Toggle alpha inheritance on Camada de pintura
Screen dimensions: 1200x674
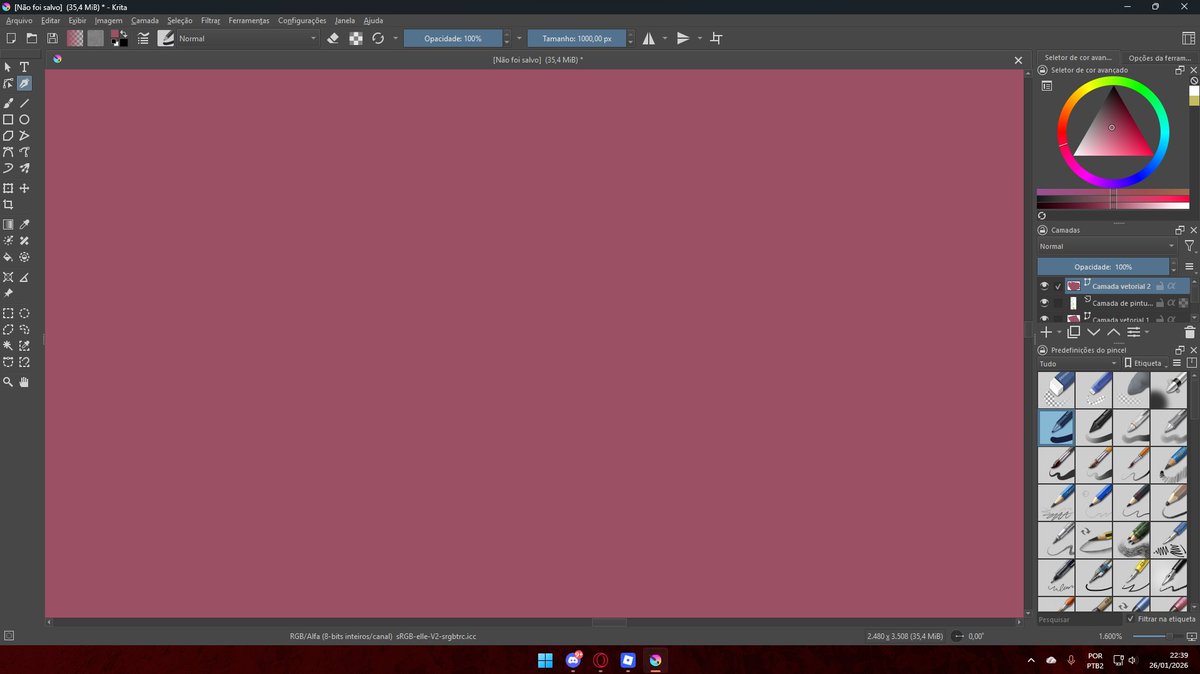[x=1171, y=302]
